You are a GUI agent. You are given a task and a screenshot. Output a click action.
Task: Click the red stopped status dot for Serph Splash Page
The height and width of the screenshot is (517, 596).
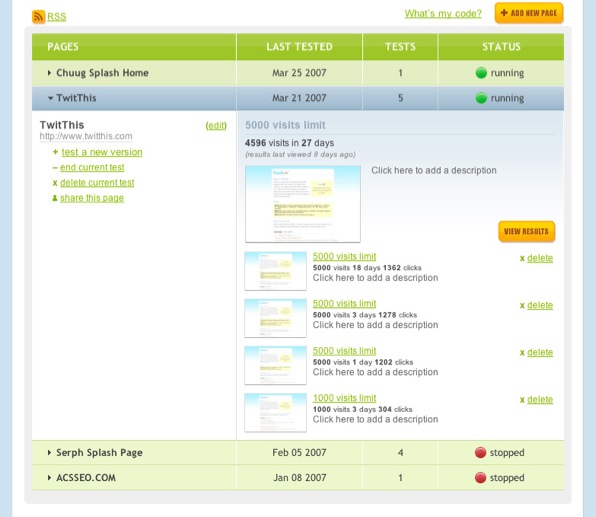(480, 452)
